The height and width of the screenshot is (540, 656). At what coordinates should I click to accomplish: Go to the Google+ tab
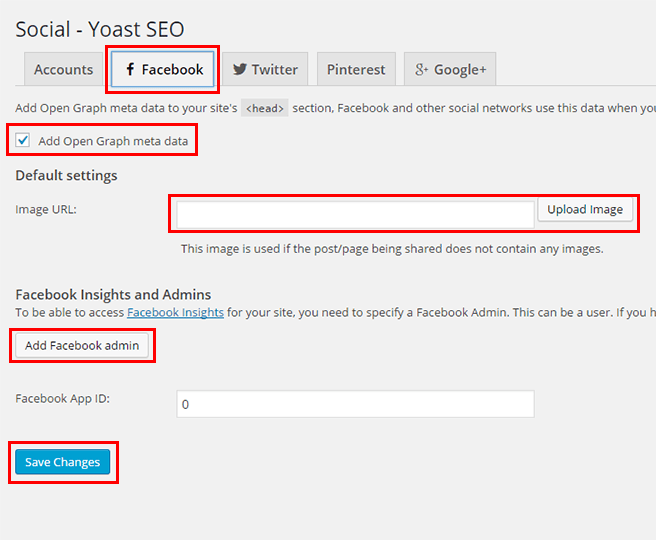pos(450,69)
